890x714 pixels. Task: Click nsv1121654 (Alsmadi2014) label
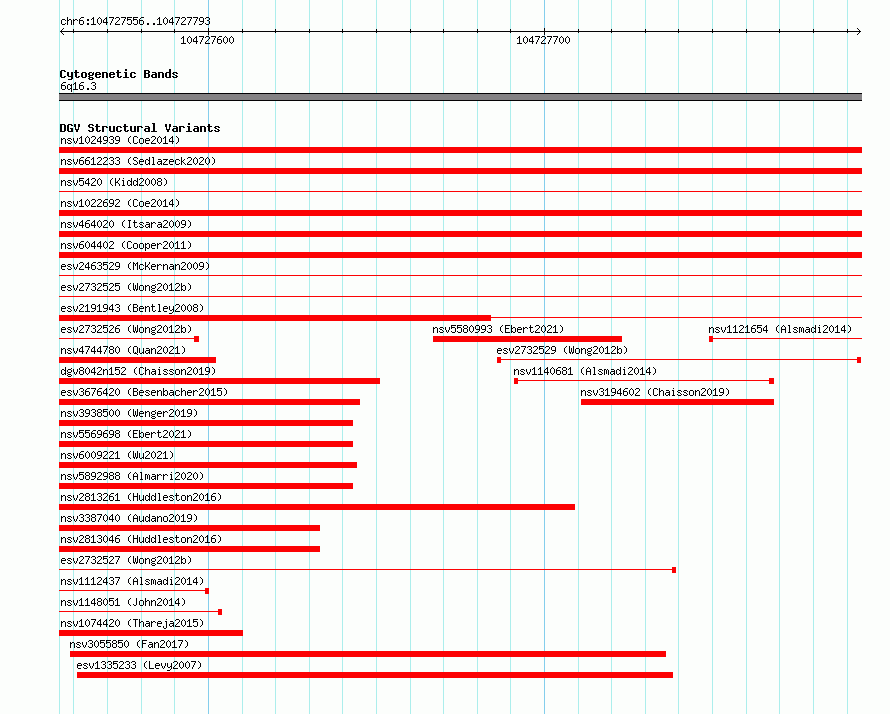780,329
